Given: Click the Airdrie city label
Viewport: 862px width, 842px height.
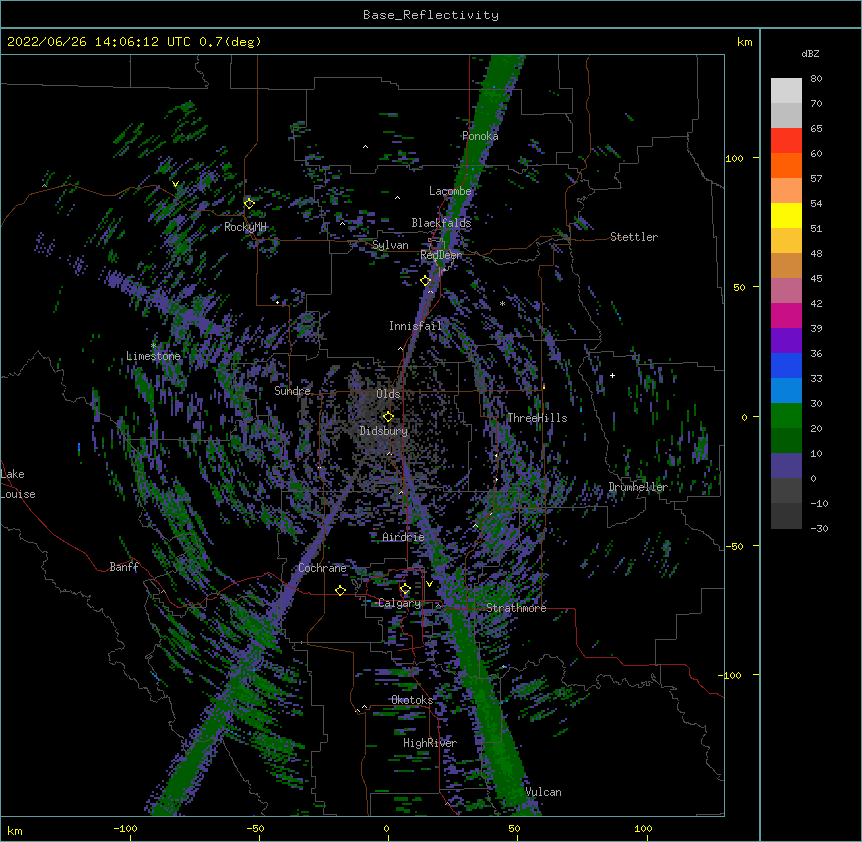Looking at the screenshot, I should click(x=404, y=537).
